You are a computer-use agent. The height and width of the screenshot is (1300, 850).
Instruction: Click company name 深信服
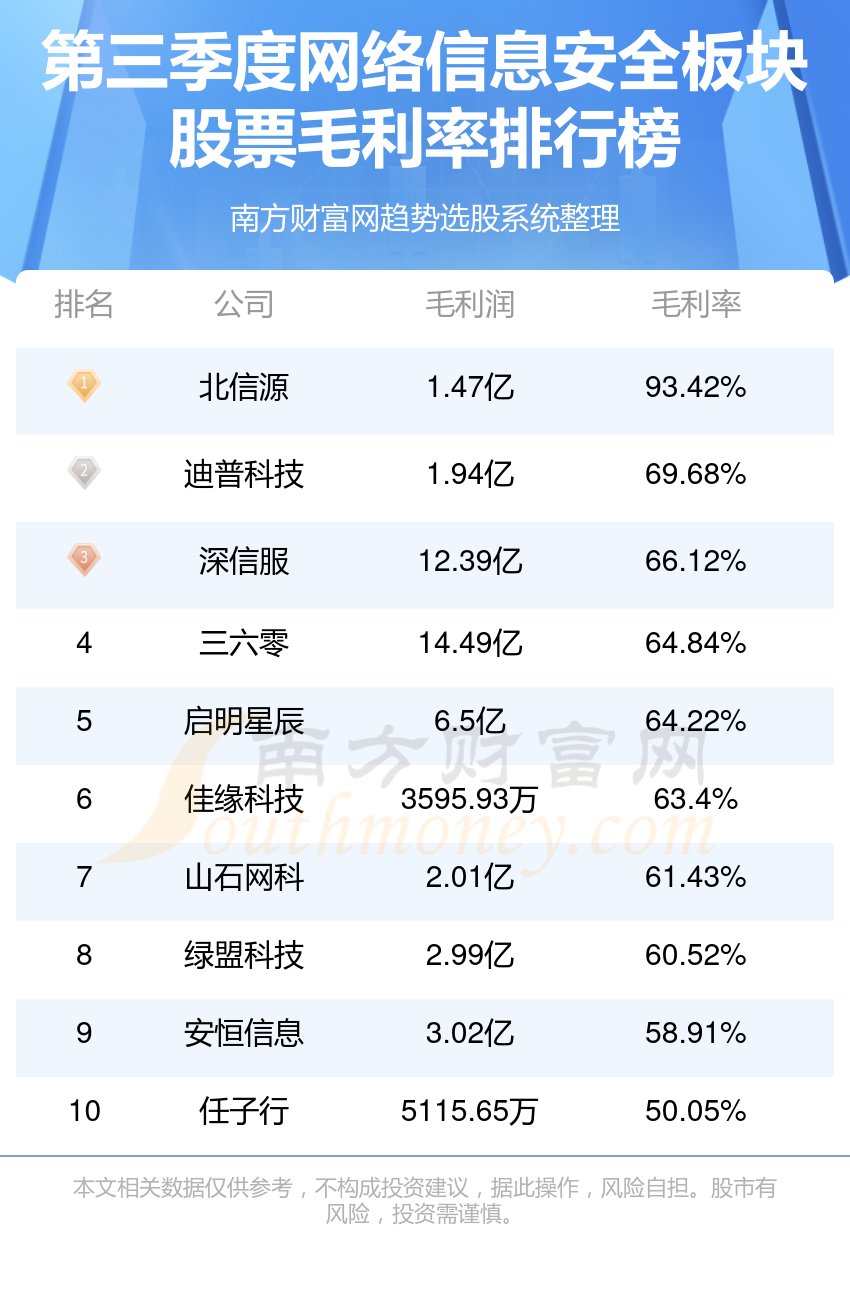[244, 561]
